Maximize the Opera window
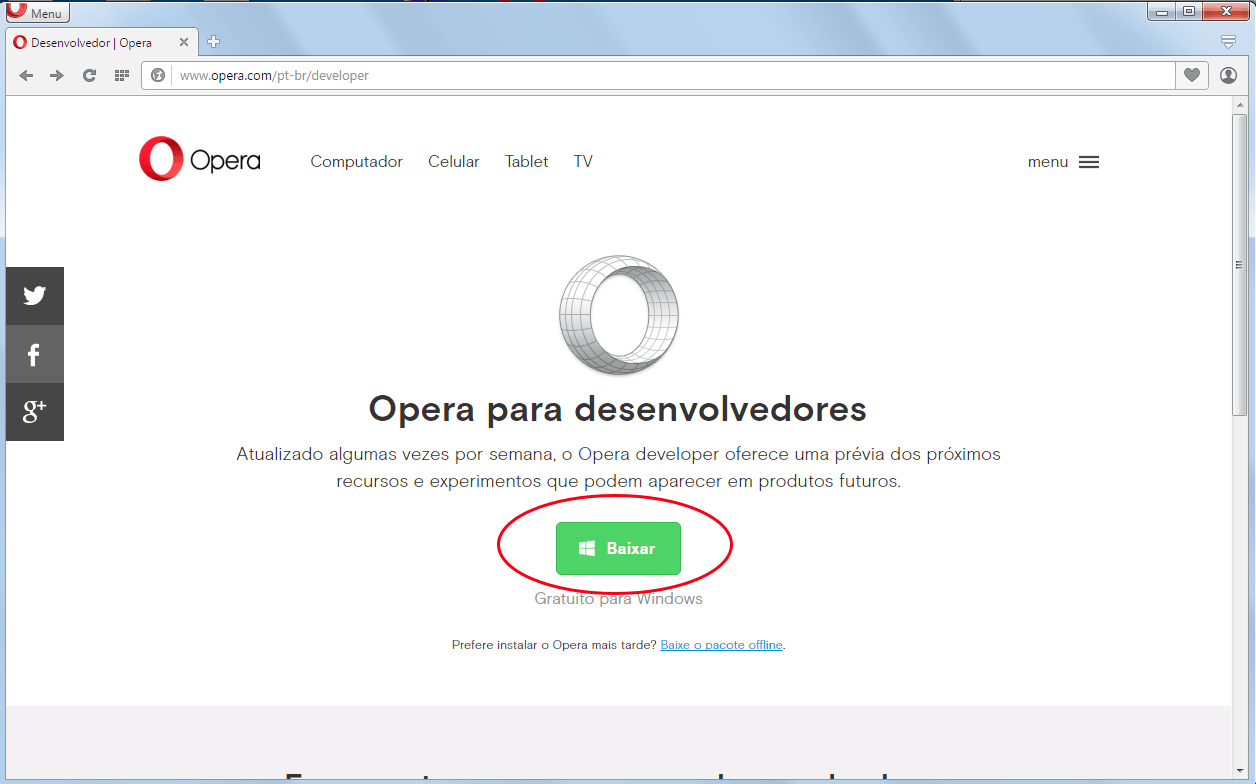1256x784 pixels. [1188, 11]
